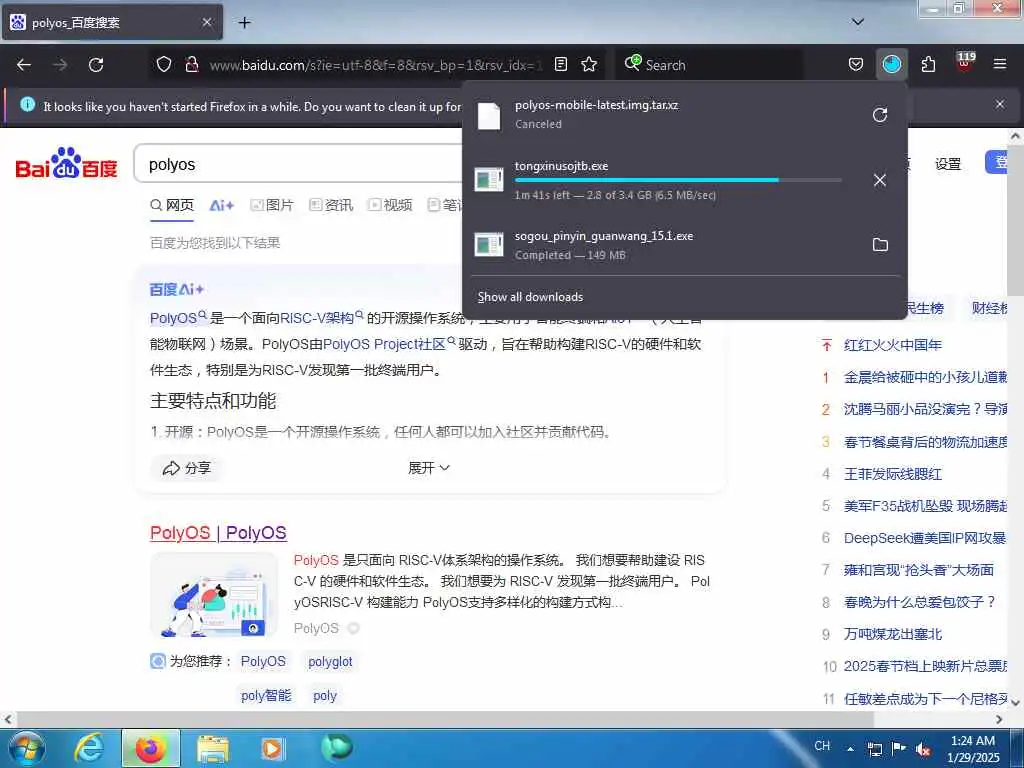Open the RISC-V架构 link
This screenshot has width=1024, height=768.
coord(317,318)
